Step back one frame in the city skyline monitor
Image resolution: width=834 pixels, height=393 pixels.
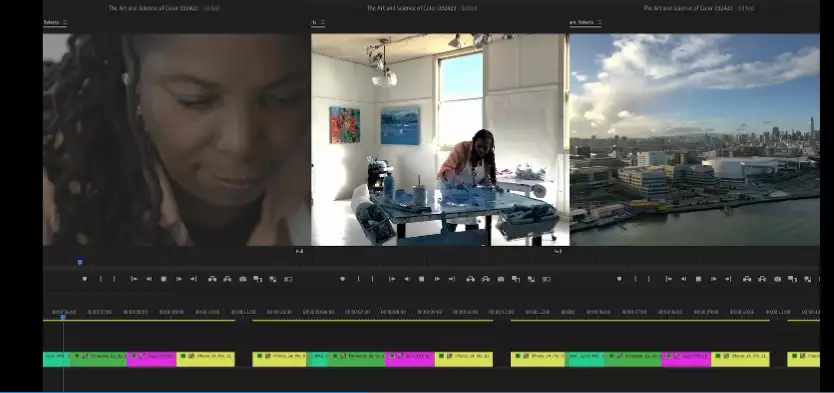pos(683,279)
